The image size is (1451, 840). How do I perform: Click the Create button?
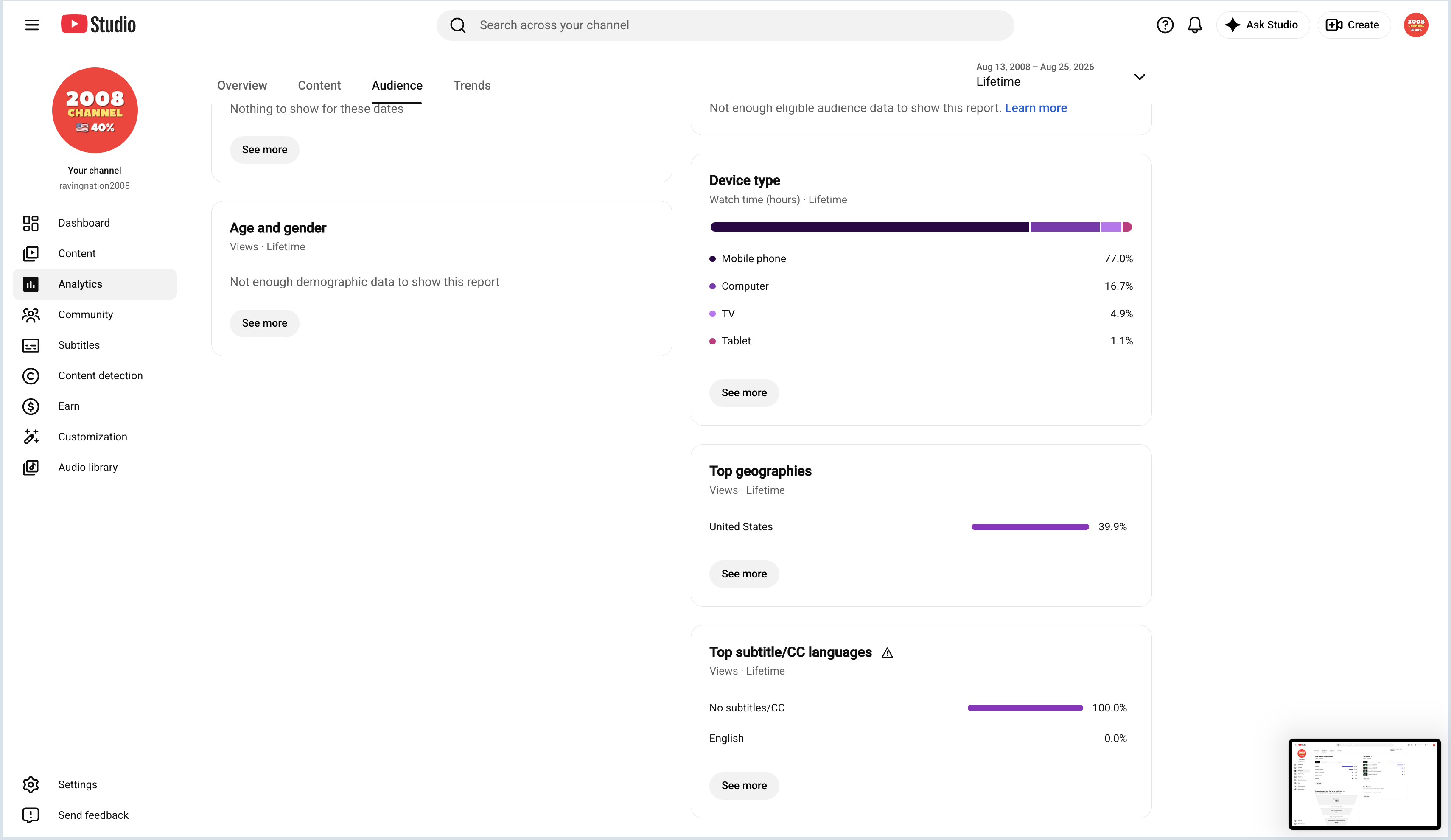[x=1354, y=25]
